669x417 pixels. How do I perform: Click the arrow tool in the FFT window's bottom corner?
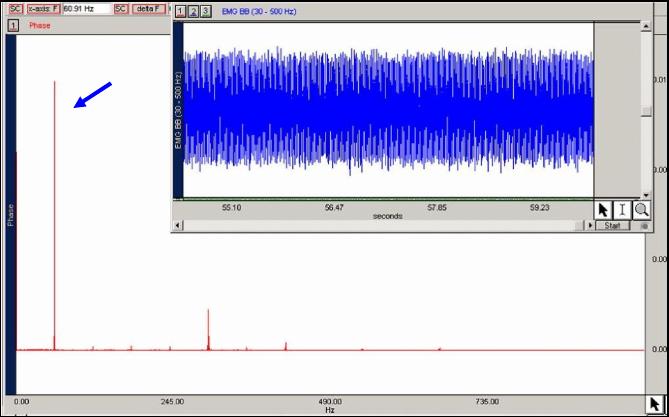click(655, 403)
